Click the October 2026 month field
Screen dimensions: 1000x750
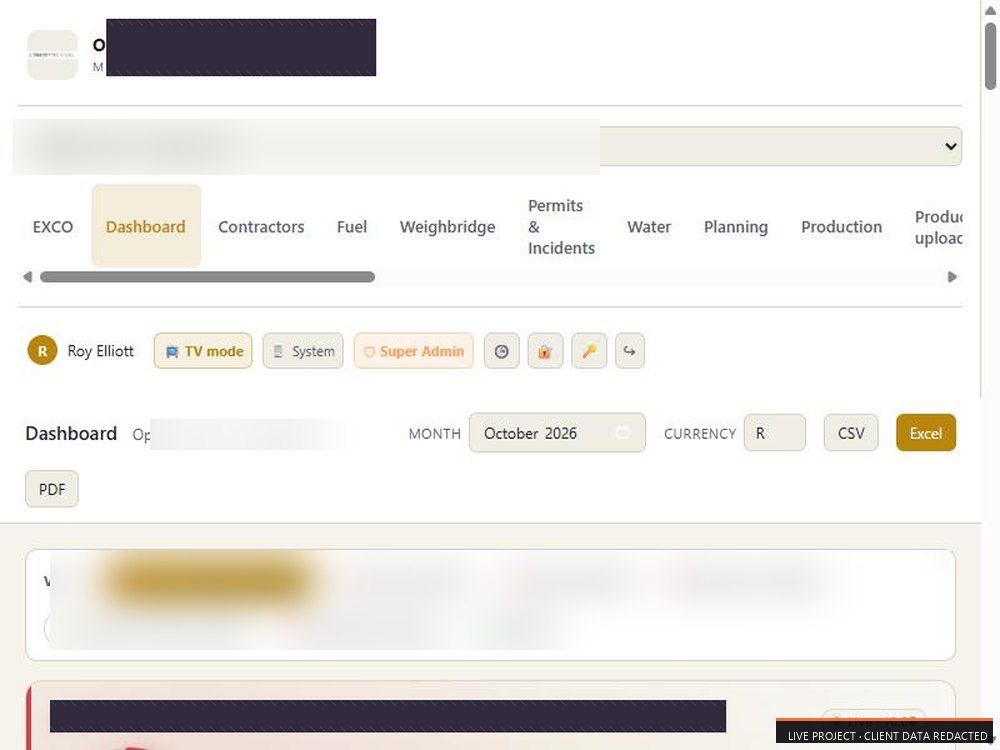point(557,433)
